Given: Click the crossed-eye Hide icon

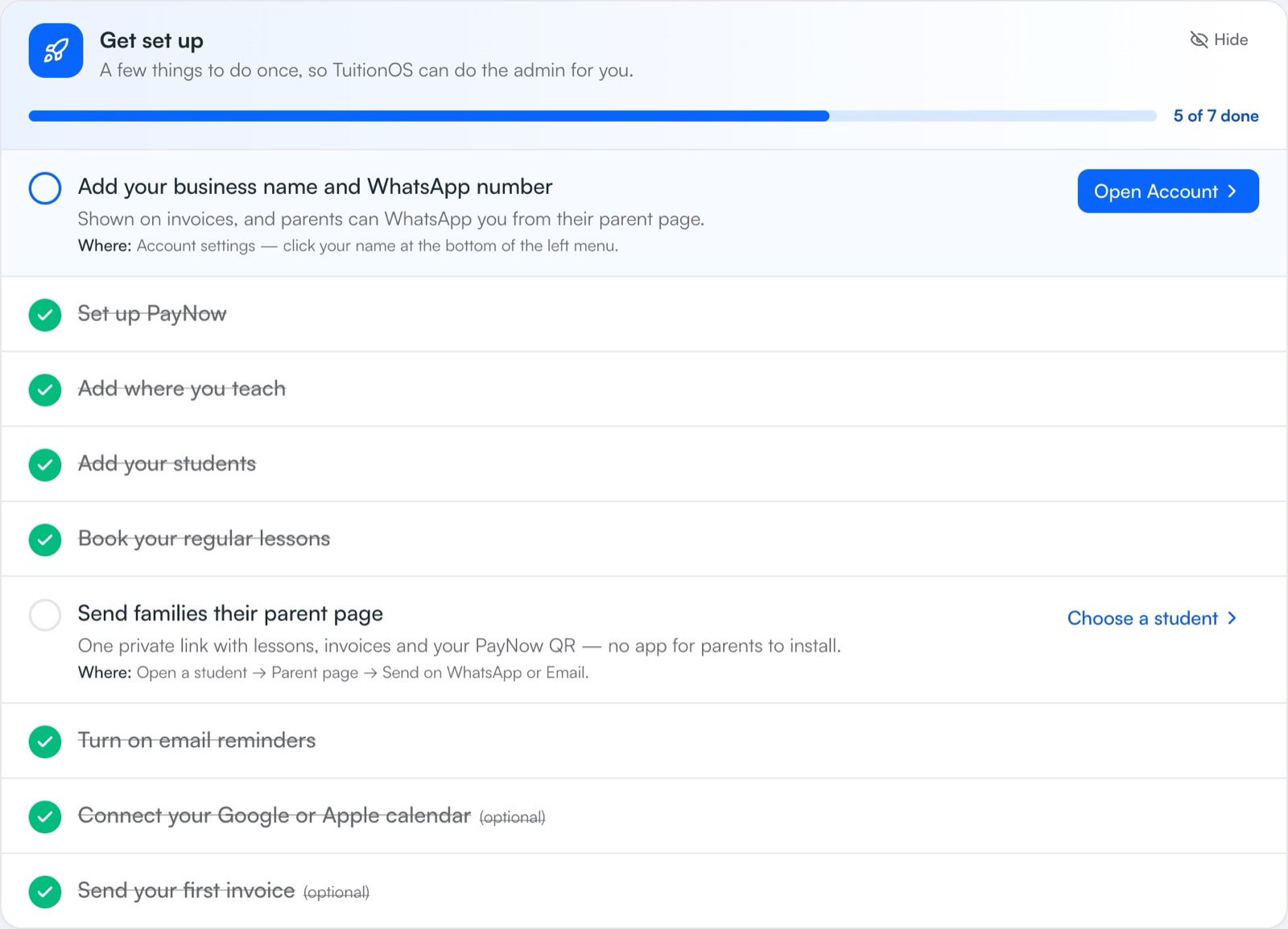Looking at the screenshot, I should point(1199,39).
